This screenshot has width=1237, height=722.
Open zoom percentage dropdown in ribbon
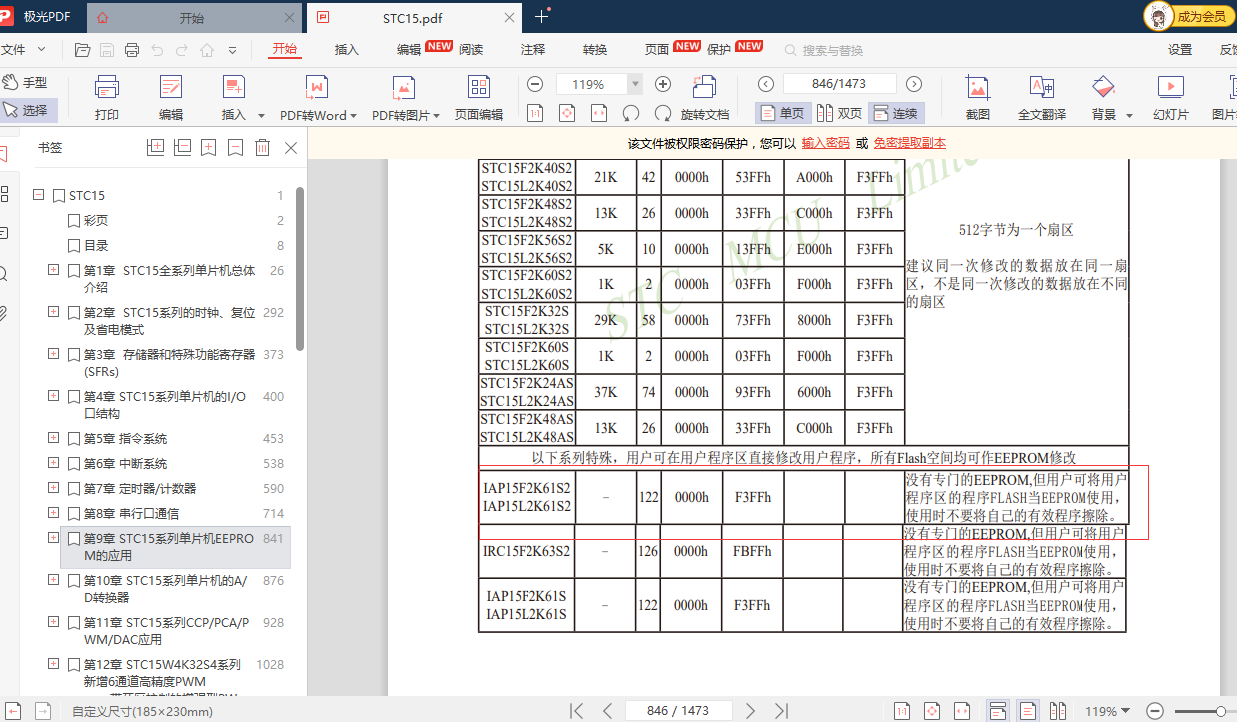coord(634,84)
